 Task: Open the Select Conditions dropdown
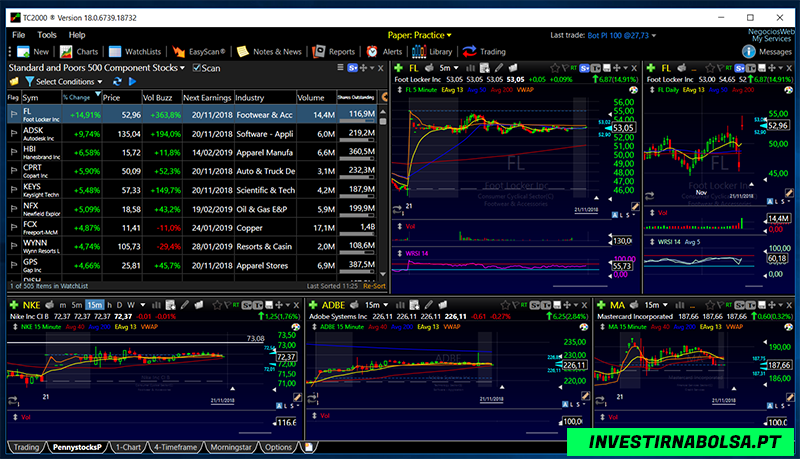[x=69, y=82]
